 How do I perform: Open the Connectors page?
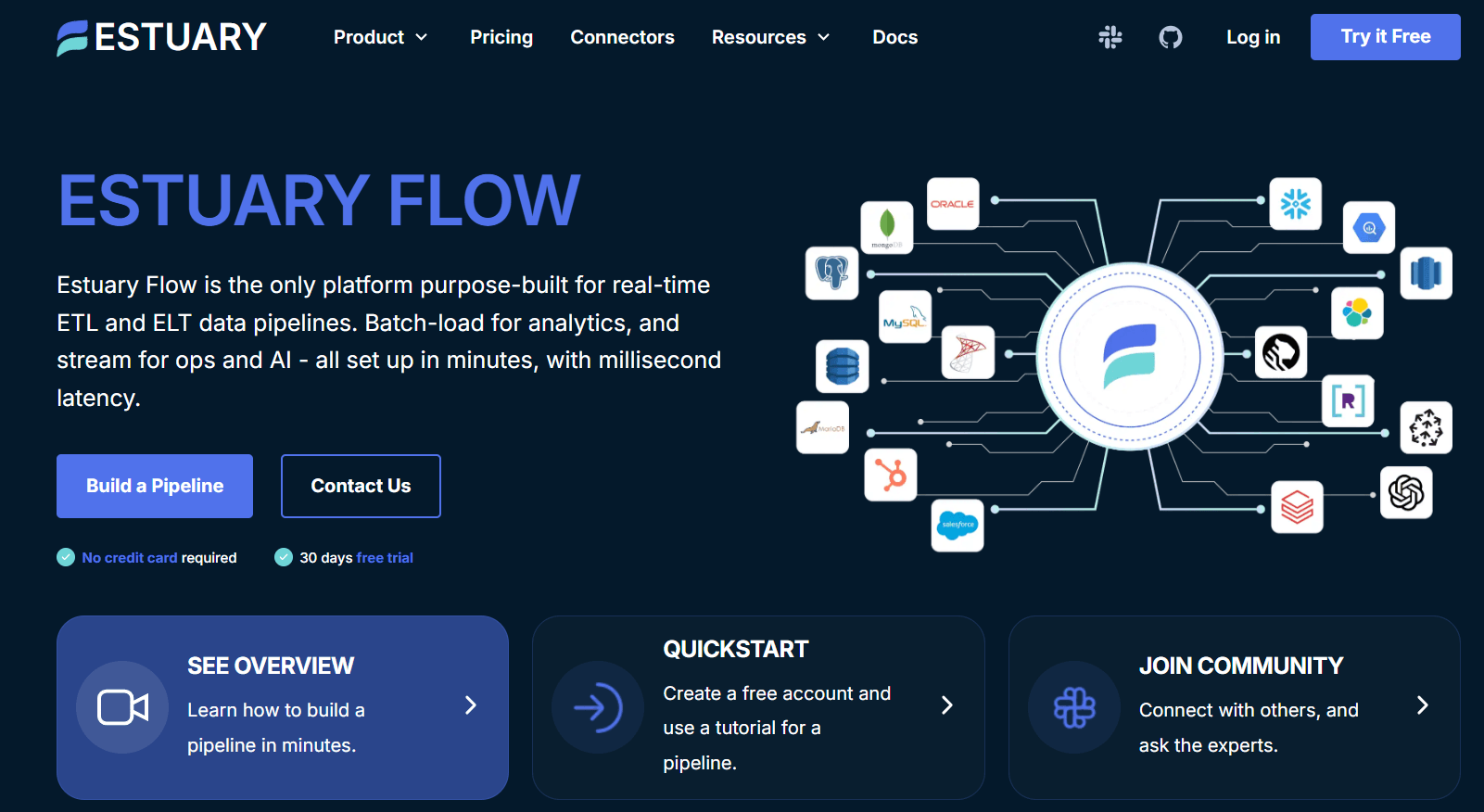(x=623, y=37)
